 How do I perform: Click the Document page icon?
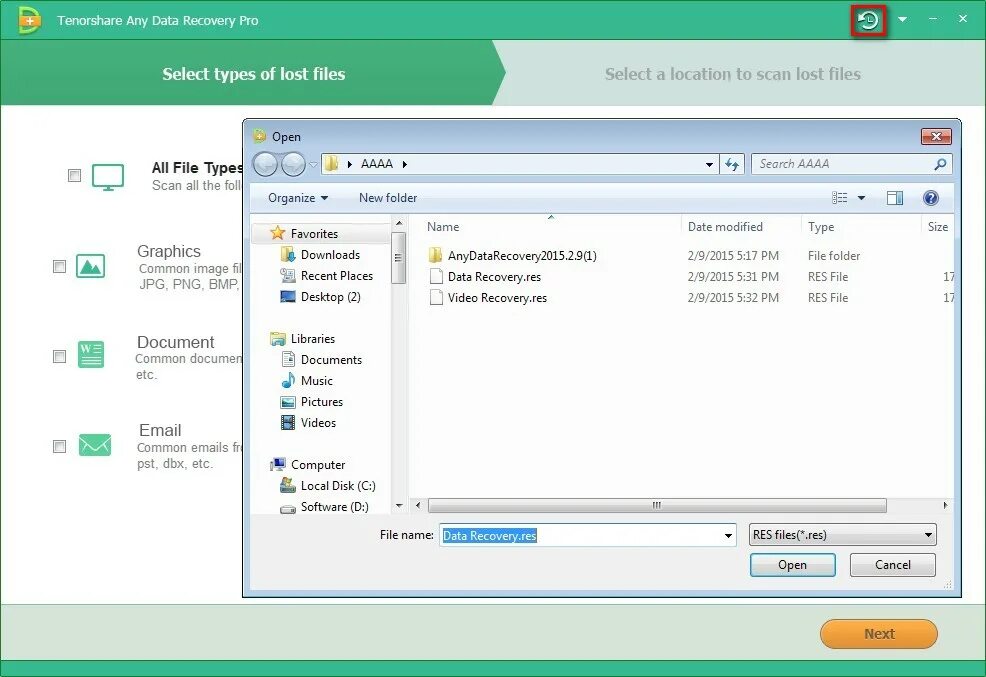click(91, 355)
